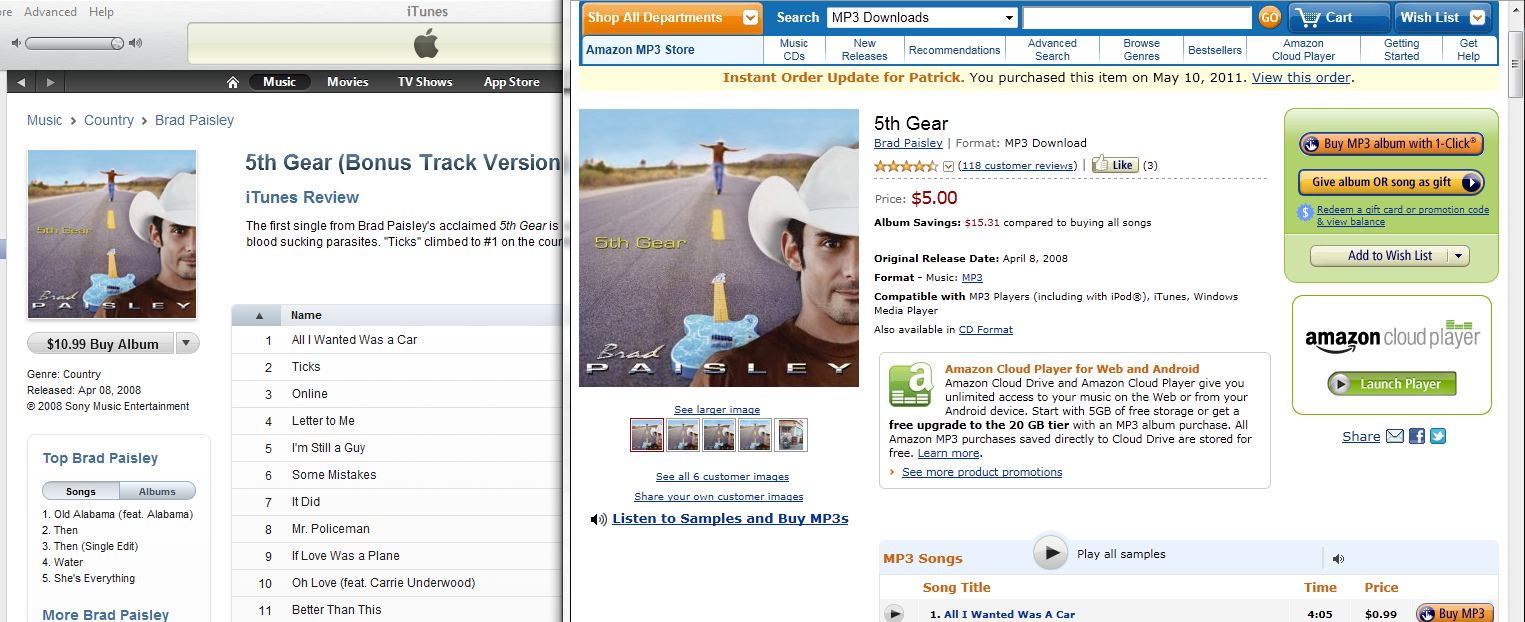Image resolution: width=1525 pixels, height=622 pixels.
Task: Play all samples on Amazon
Action: 1050,553
